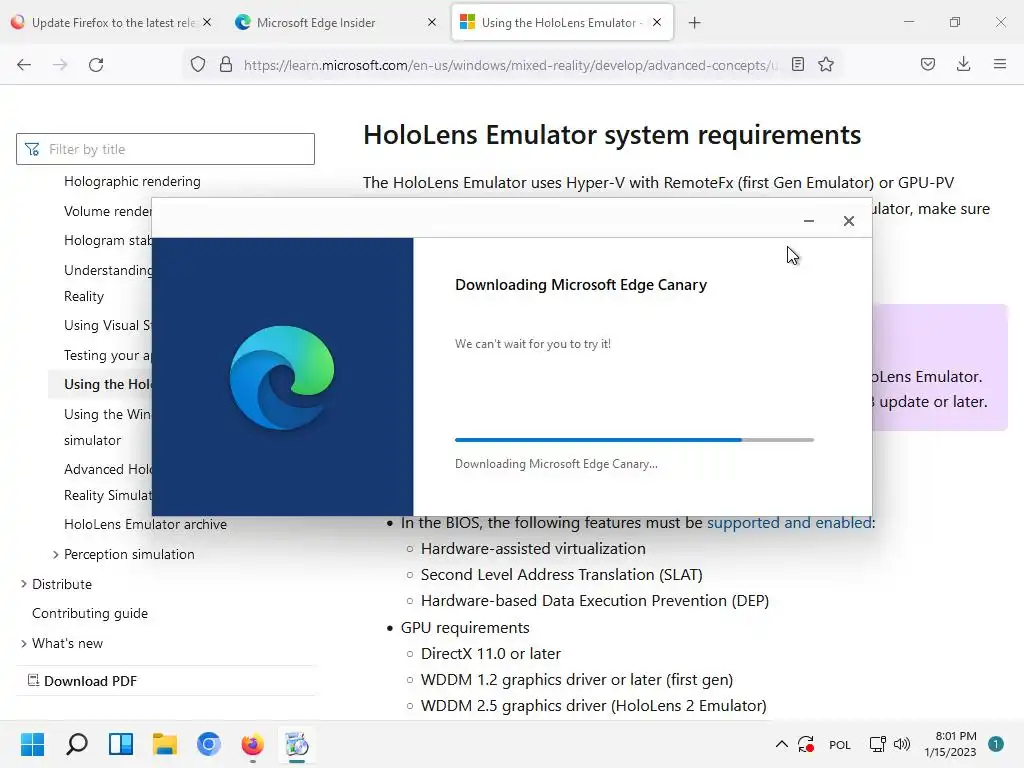The image size is (1024, 768).
Task: Expand the Perception simulation section
Action: (x=56, y=554)
